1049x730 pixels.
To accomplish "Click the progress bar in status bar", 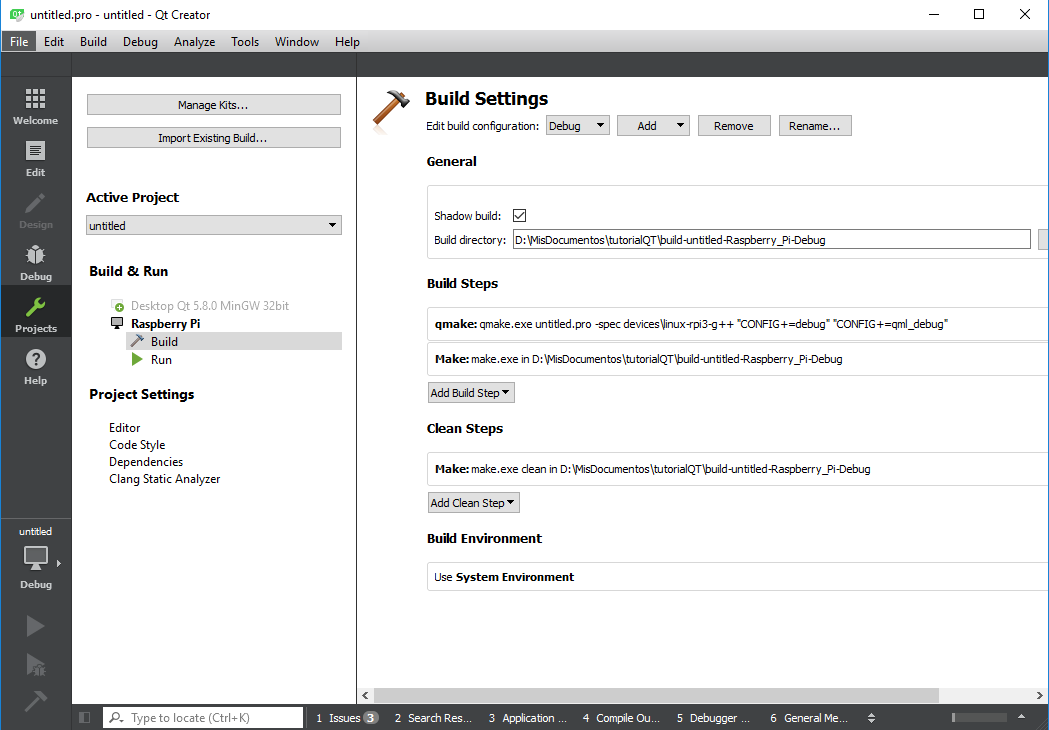I will pos(979,717).
